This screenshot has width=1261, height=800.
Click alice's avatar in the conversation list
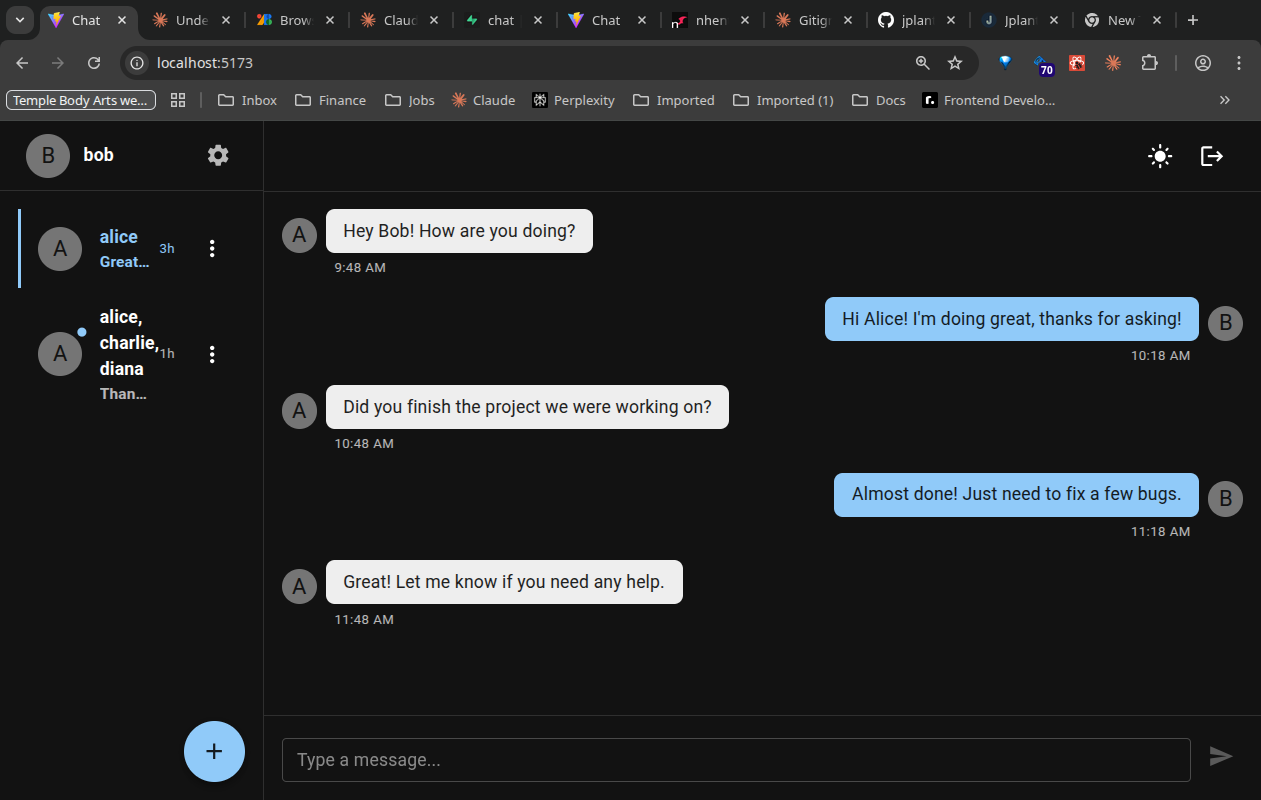pos(59,248)
